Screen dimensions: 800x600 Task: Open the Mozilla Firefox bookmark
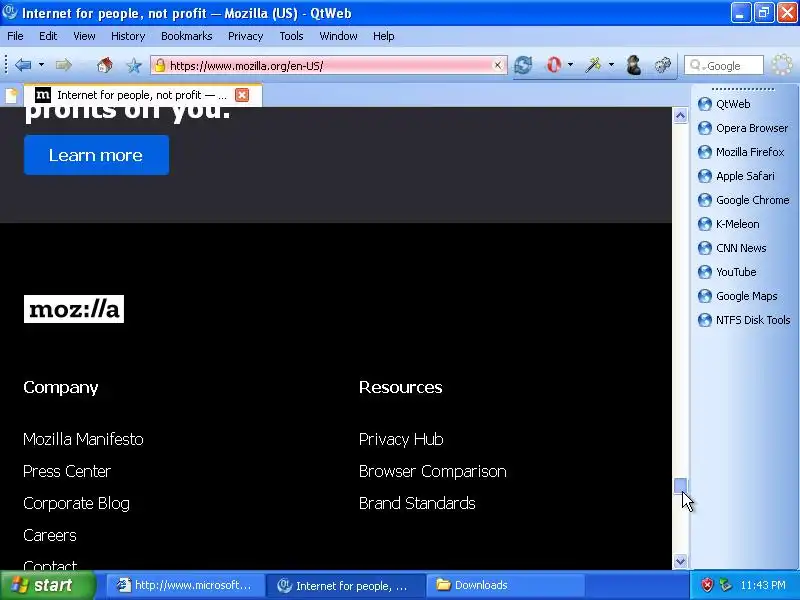[741, 152]
